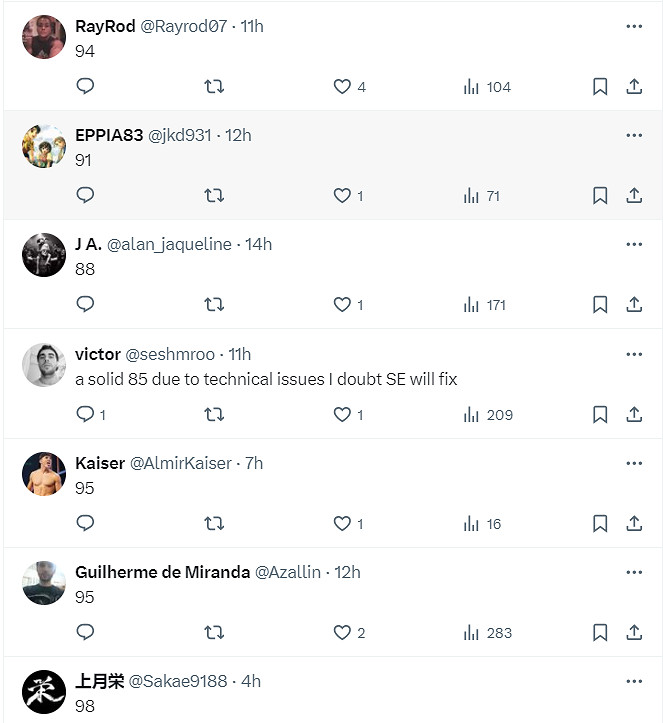This screenshot has height=723, width=663.
Task: Share Guilherme de Miranda's tweet
Action: click(x=634, y=632)
